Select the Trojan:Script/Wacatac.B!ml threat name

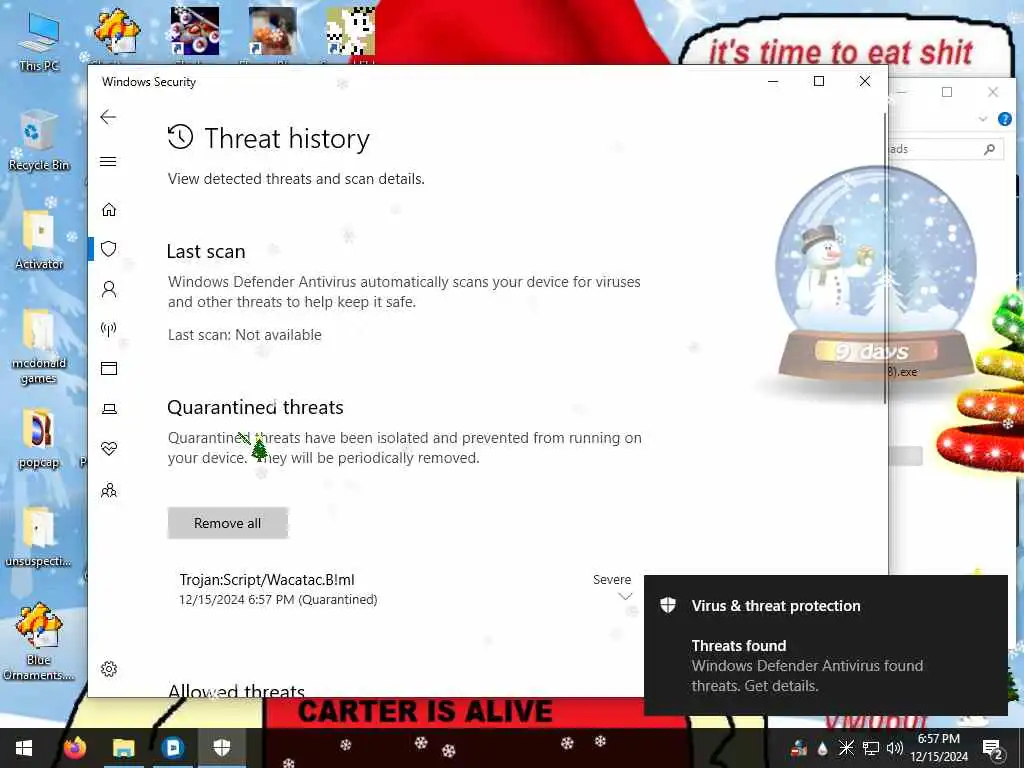click(x=267, y=579)
